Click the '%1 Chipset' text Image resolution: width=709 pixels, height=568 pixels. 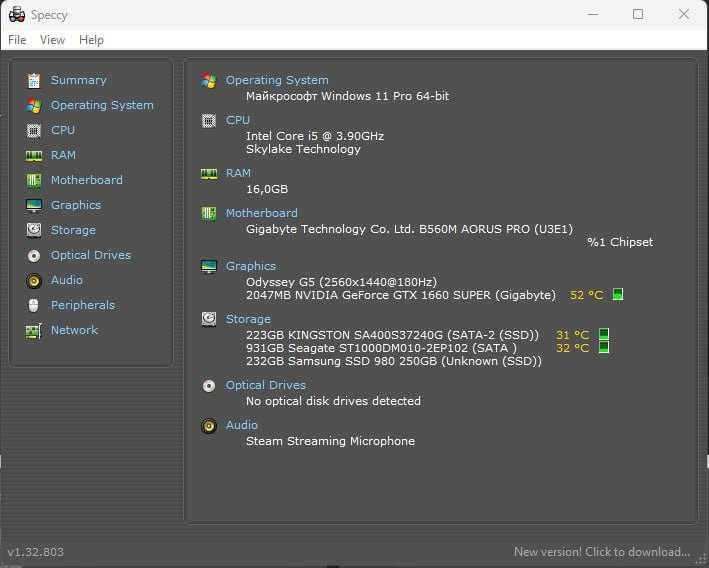tap(620, 242)
